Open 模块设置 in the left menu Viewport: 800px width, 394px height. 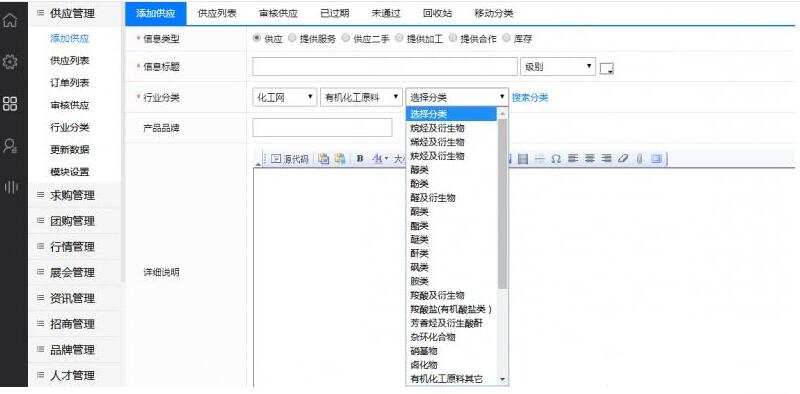[x=70, y=172]
